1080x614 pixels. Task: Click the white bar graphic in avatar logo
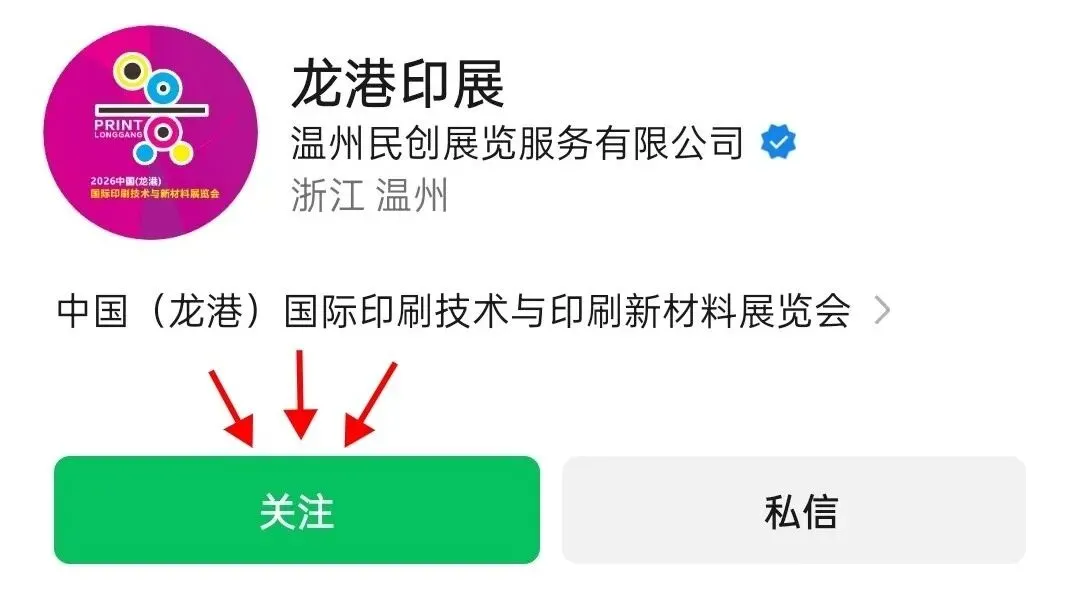(x=151, y=110)
